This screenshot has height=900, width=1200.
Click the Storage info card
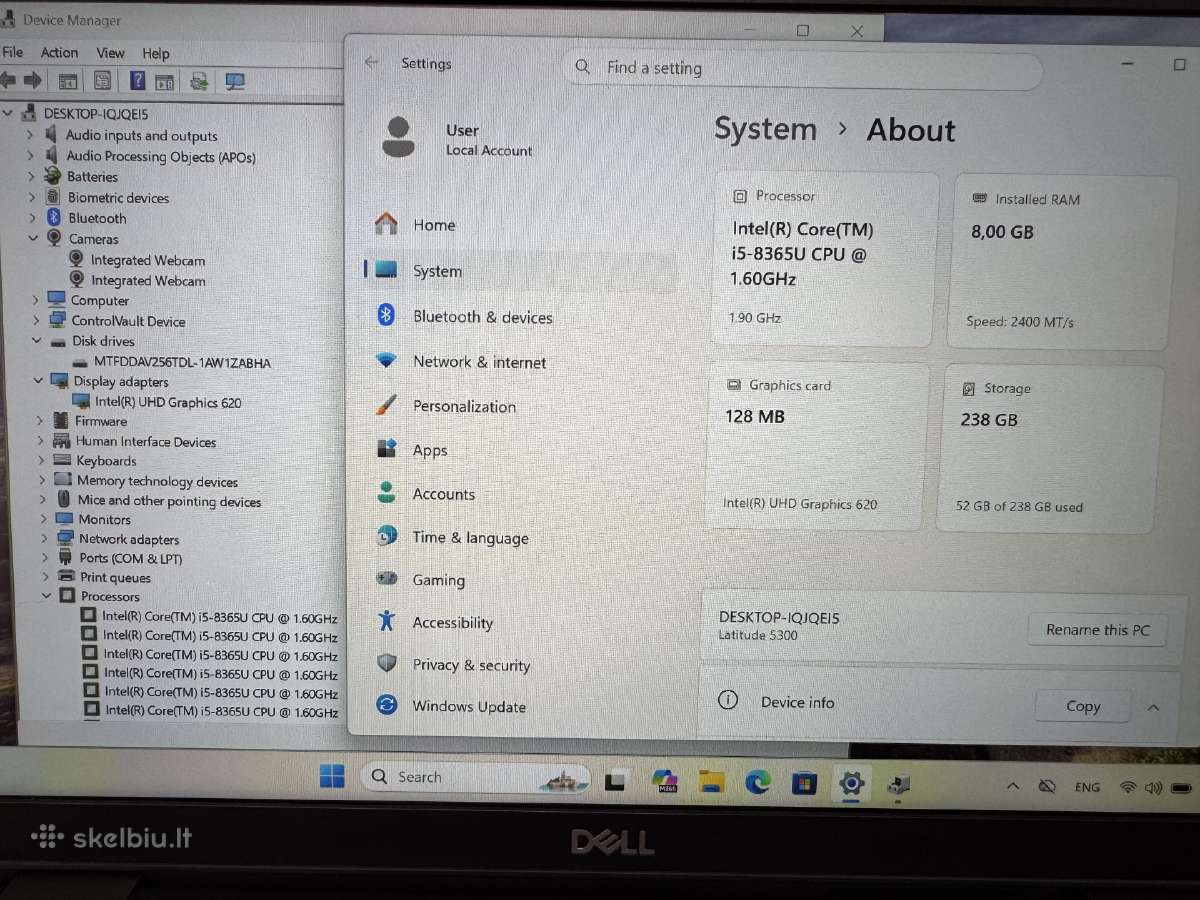pyautogui.click(x=1051, y=448)
